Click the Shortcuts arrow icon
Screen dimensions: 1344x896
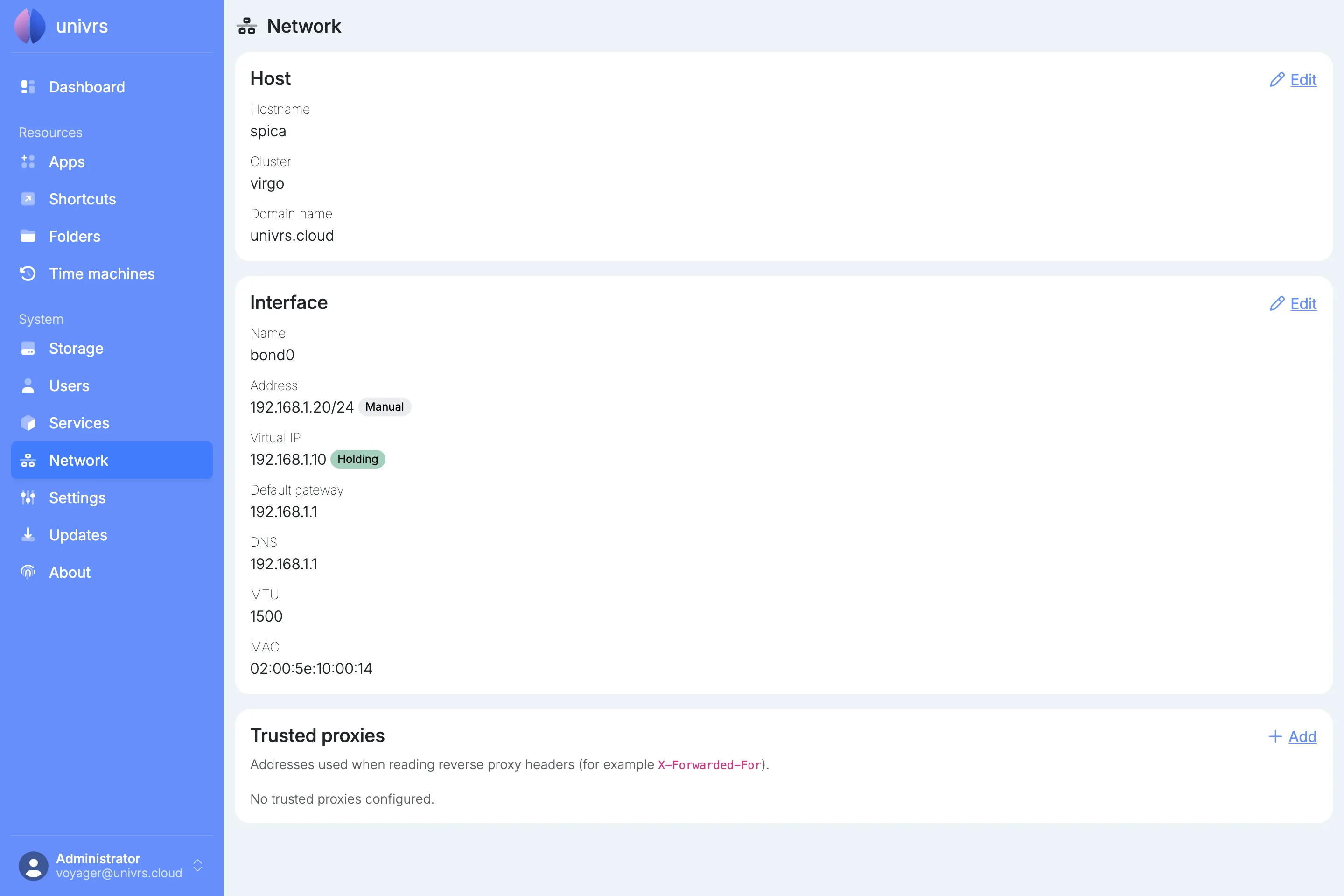(28, 199)
